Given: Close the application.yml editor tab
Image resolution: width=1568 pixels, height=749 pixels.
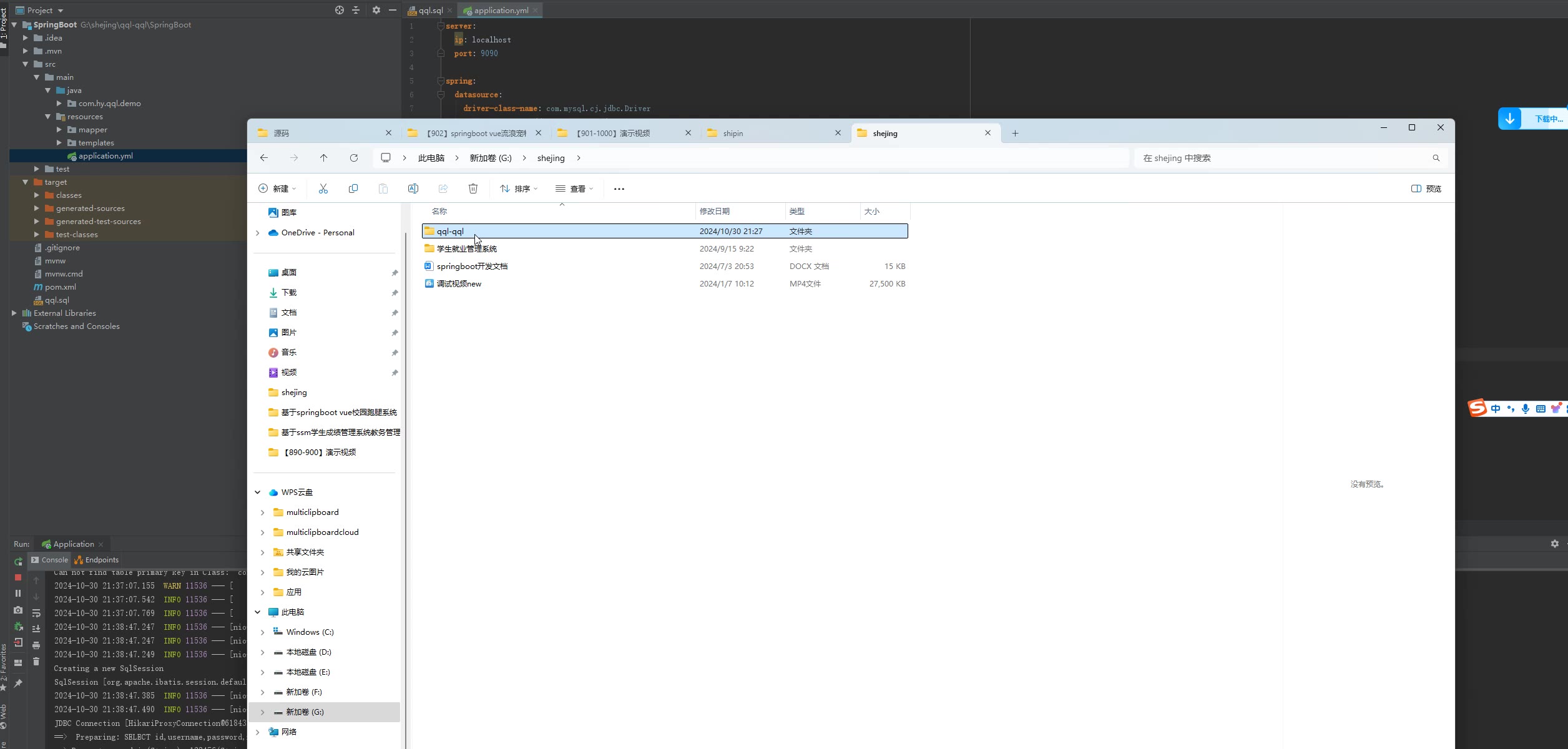Looking at the screenshot, I should 535,11.
